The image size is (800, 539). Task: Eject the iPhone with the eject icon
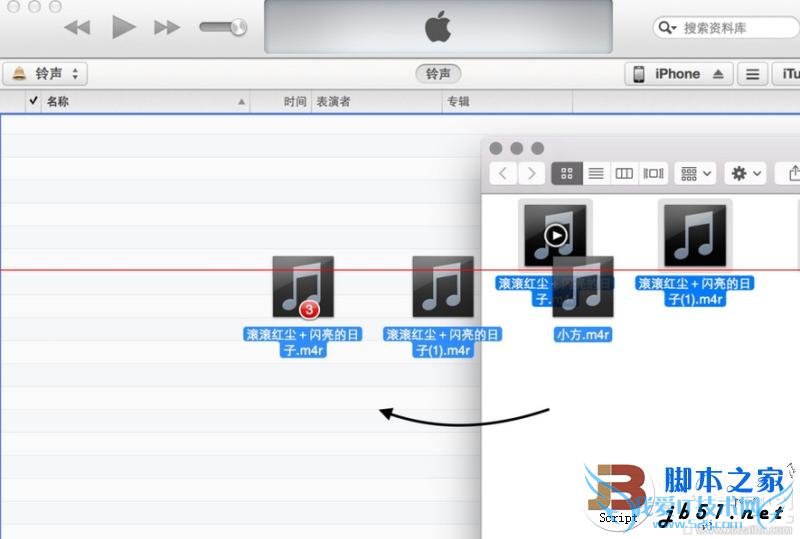coord(718,74)
